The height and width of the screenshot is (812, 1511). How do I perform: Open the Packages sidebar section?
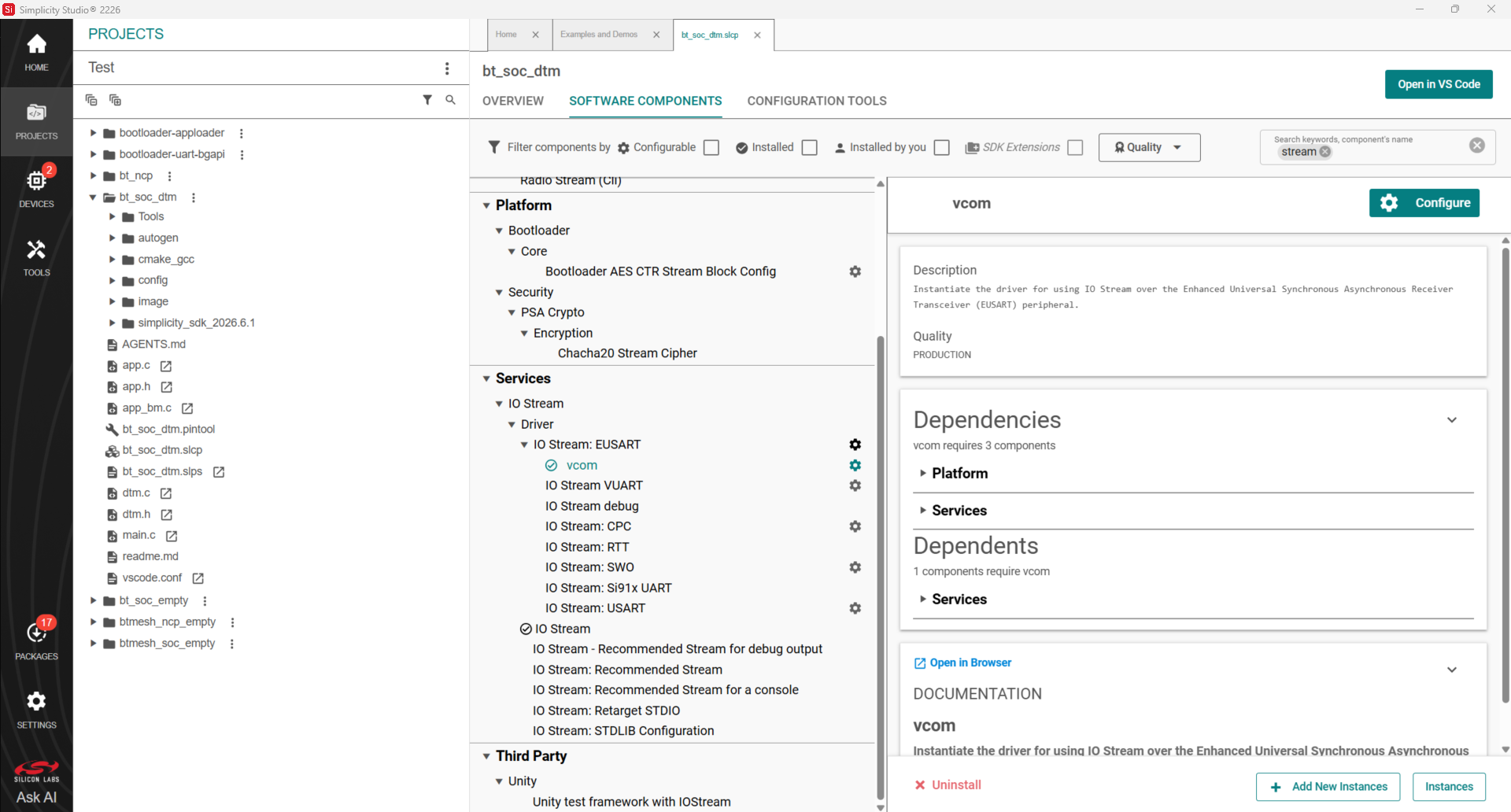(36, 639)
